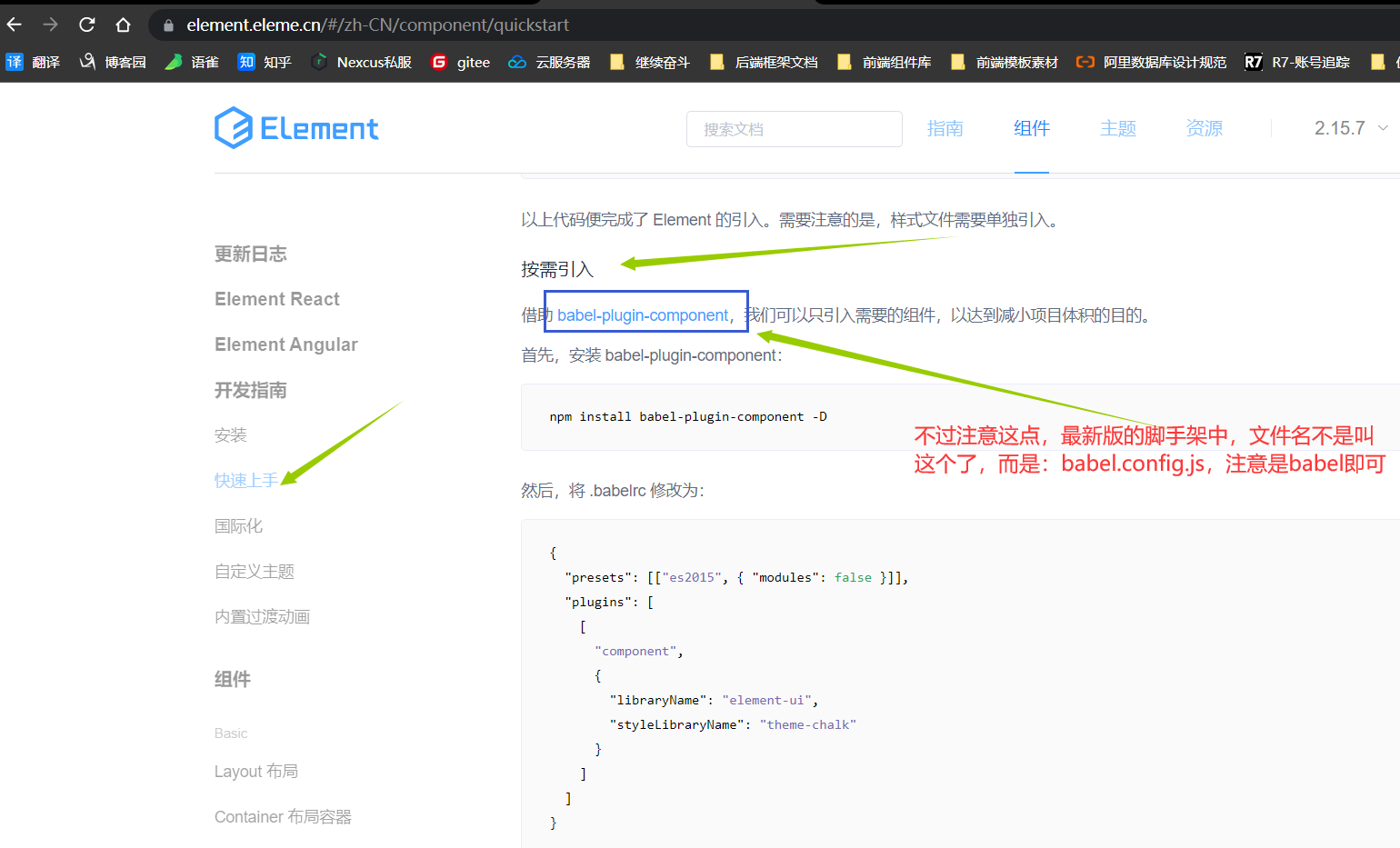
Task: Click the "presets" line in the code
Action: point(736,577)
